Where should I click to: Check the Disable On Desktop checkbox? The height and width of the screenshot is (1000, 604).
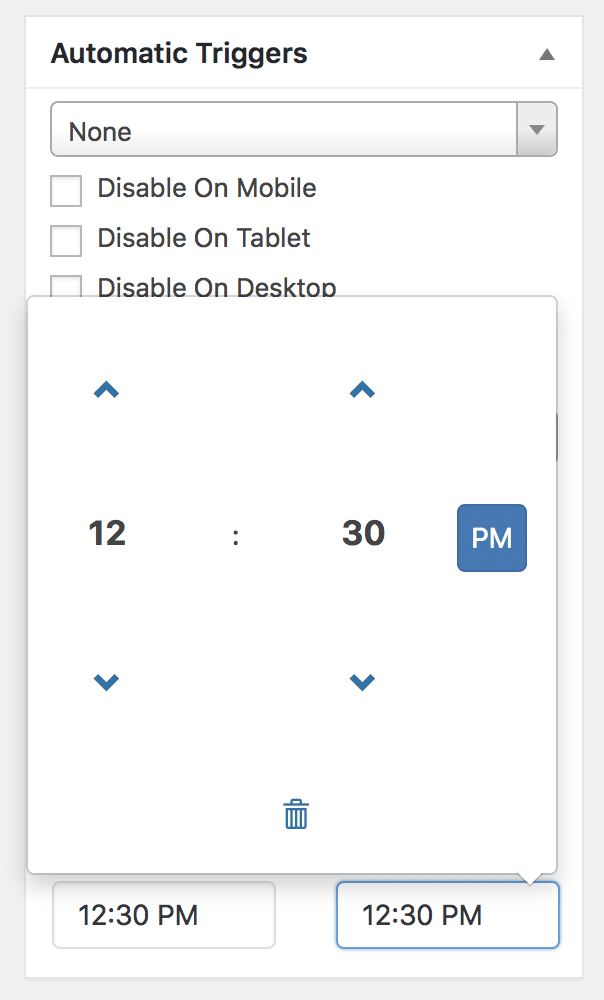[66, 286]
